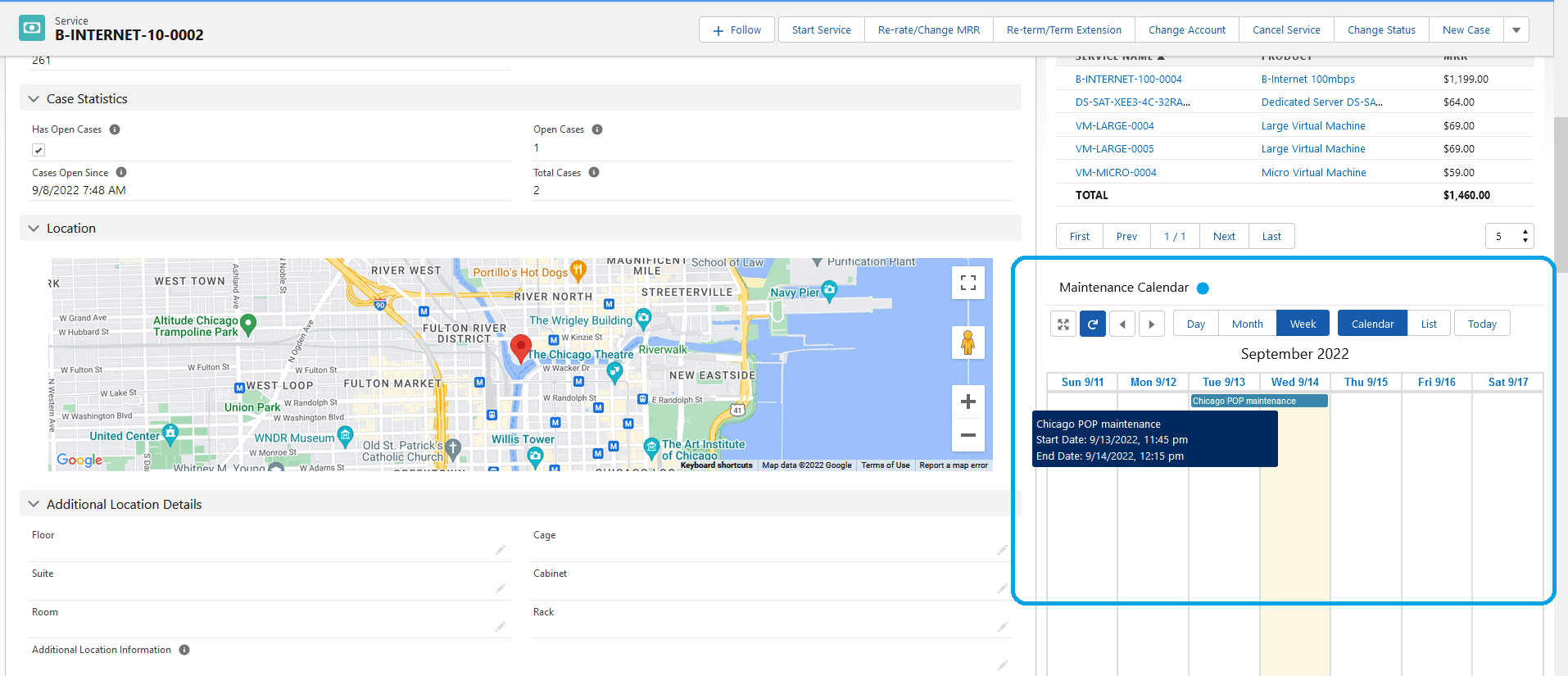Switch calendar to Day view
Screen dimensions: 1568x676
click(1196, 324)
